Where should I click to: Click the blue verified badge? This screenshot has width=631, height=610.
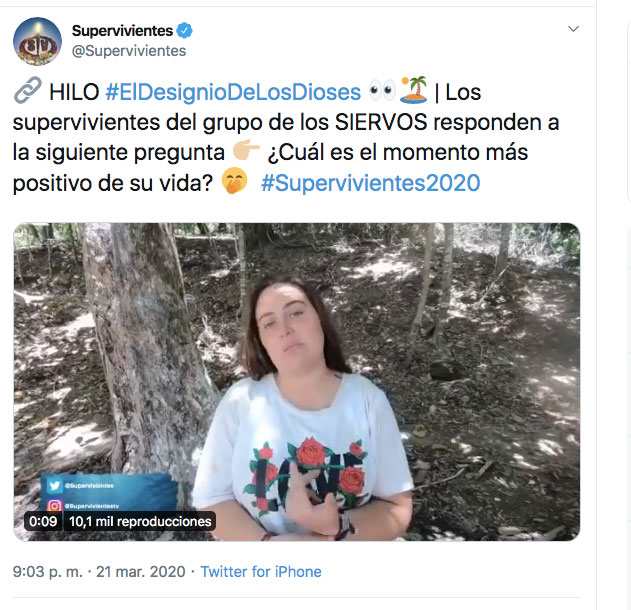click(x=184, y=31)
